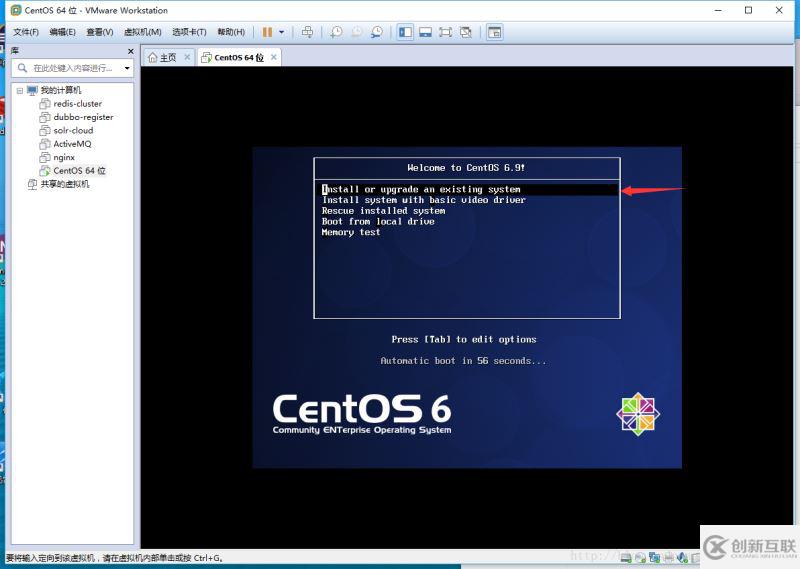Click the sound card status bar icon
The height and width of the screenshot is (569, 800).
(682, 558)
